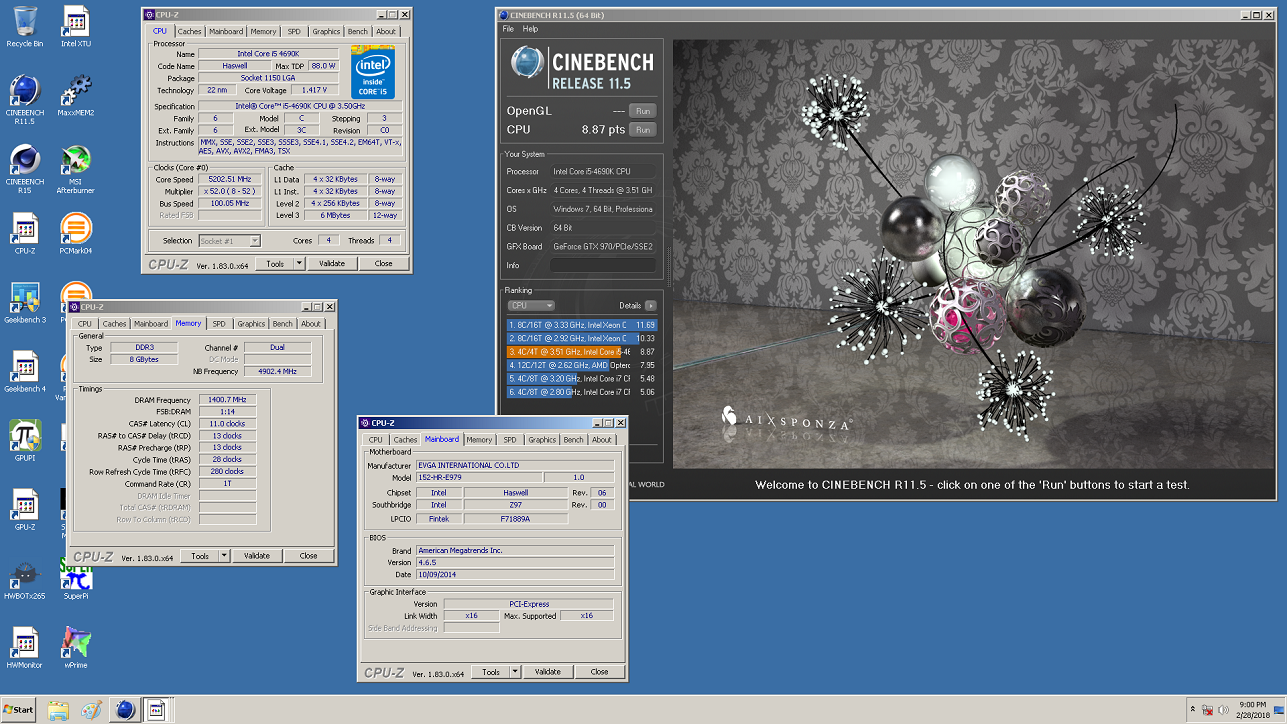Click Validate in CPU-Z Memory window

pos(257,556)
